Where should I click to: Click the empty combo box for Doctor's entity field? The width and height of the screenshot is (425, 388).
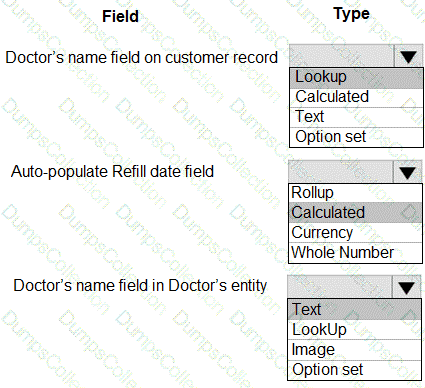point(340,287)
